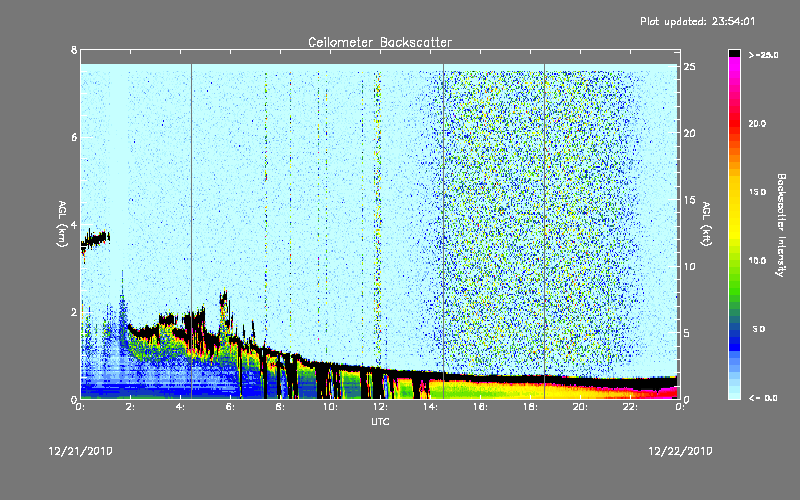Click the "Plot updated: 23:54:01" timestamp
Viewport: 800px width, 500px height.
[x=697, y=21]
